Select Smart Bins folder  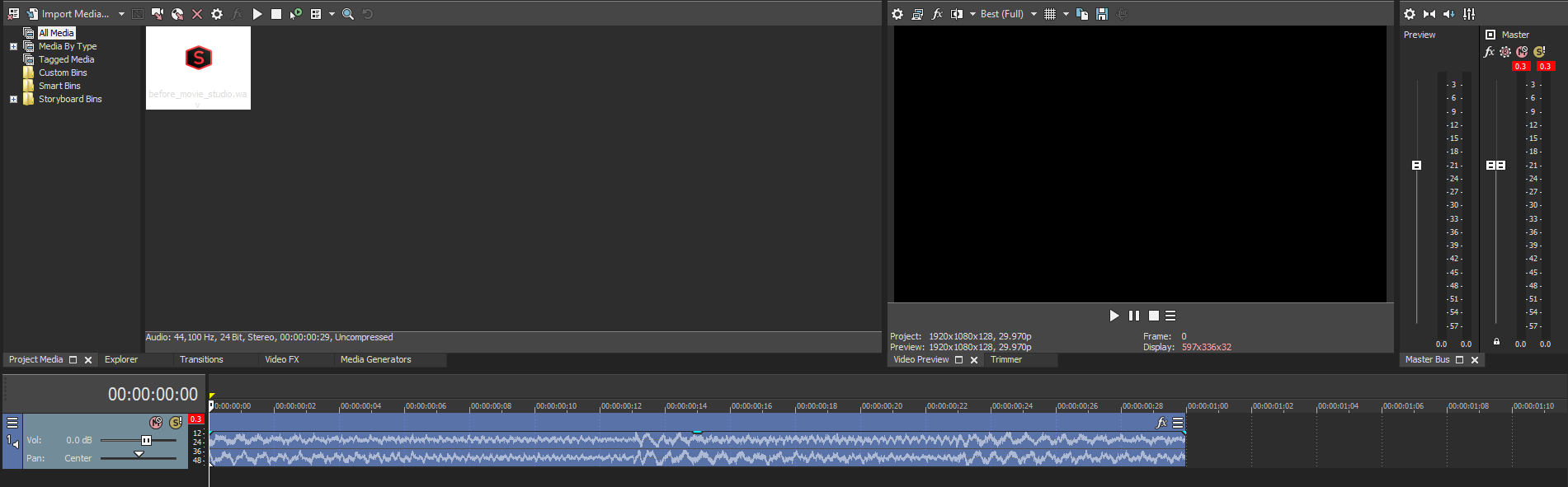(x=59, y=86)
